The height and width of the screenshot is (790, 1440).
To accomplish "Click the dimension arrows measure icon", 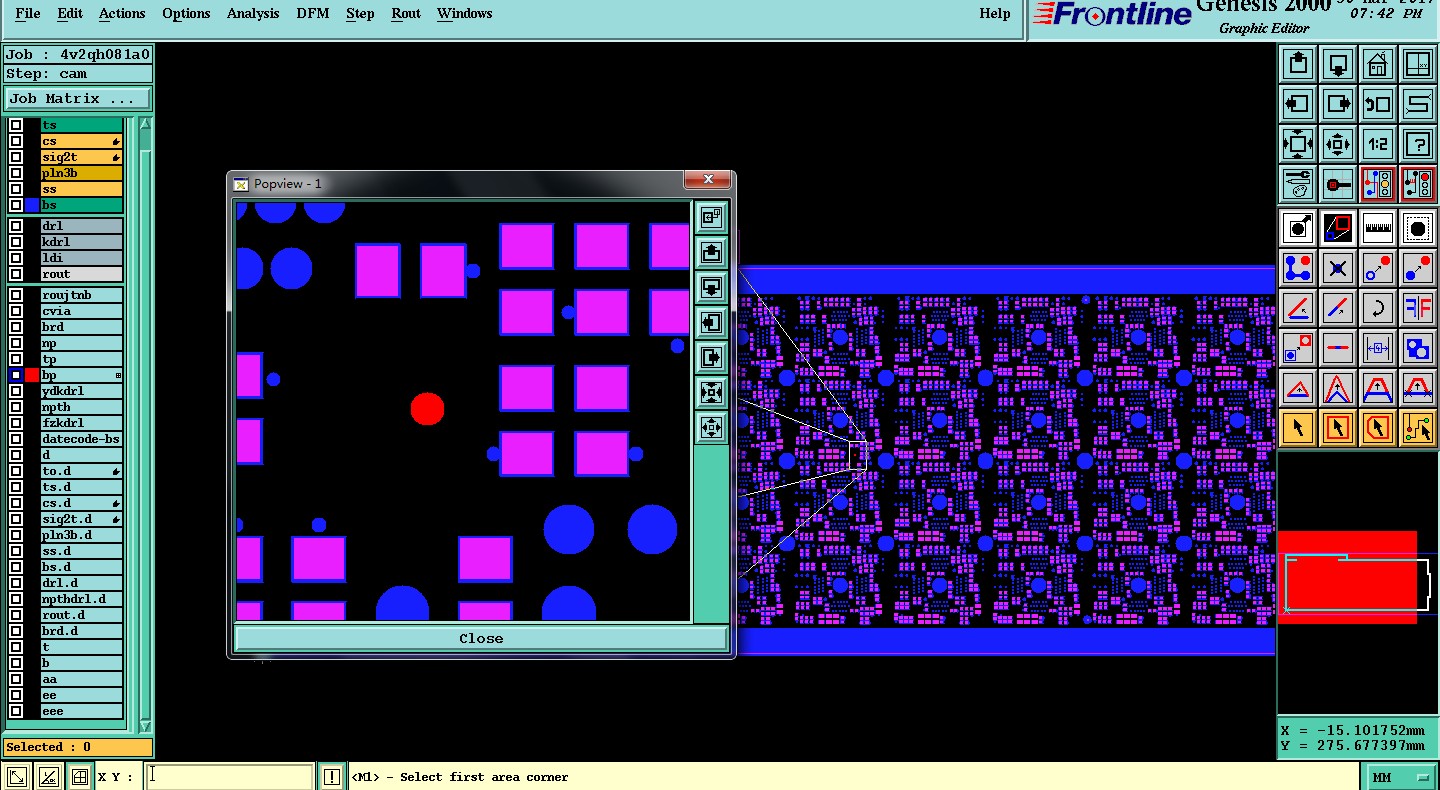I will (1378, 348).
